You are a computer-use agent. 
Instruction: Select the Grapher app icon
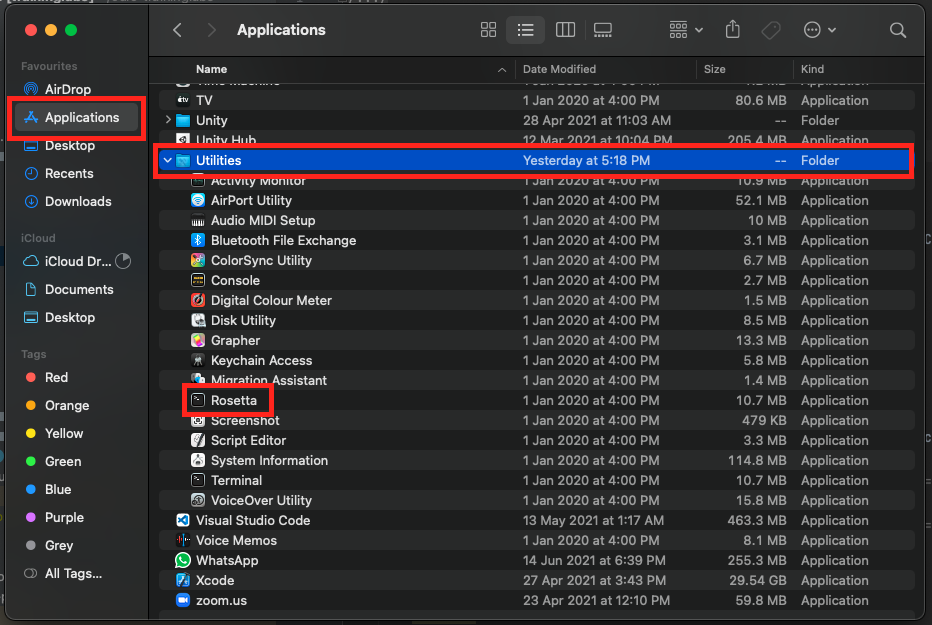coord(198,340)
